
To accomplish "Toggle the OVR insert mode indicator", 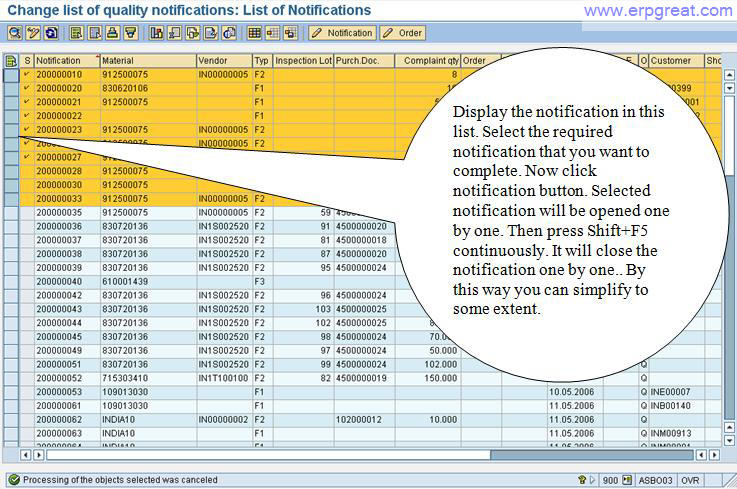I will 690,480.
